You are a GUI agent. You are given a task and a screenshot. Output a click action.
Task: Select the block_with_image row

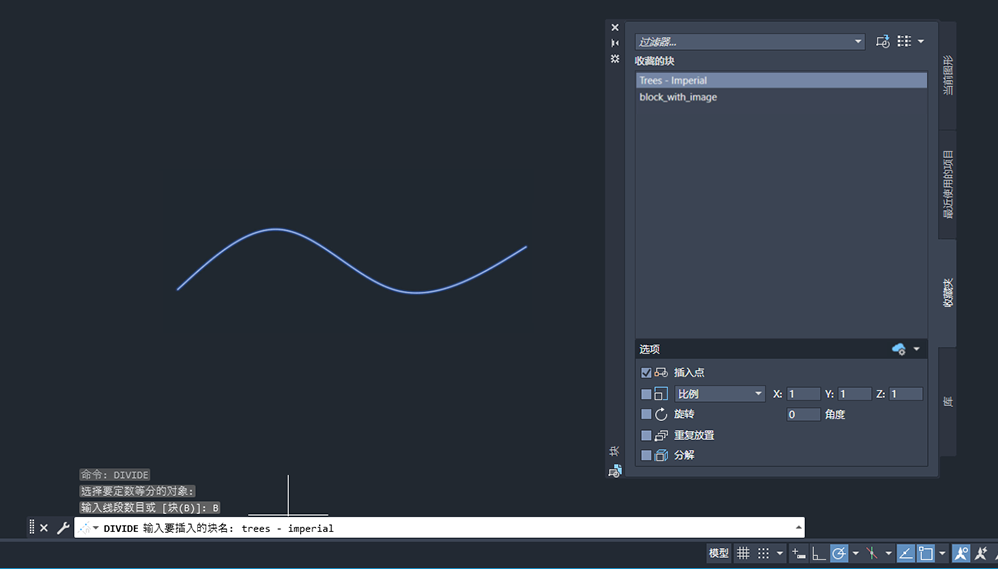[781, 97]
